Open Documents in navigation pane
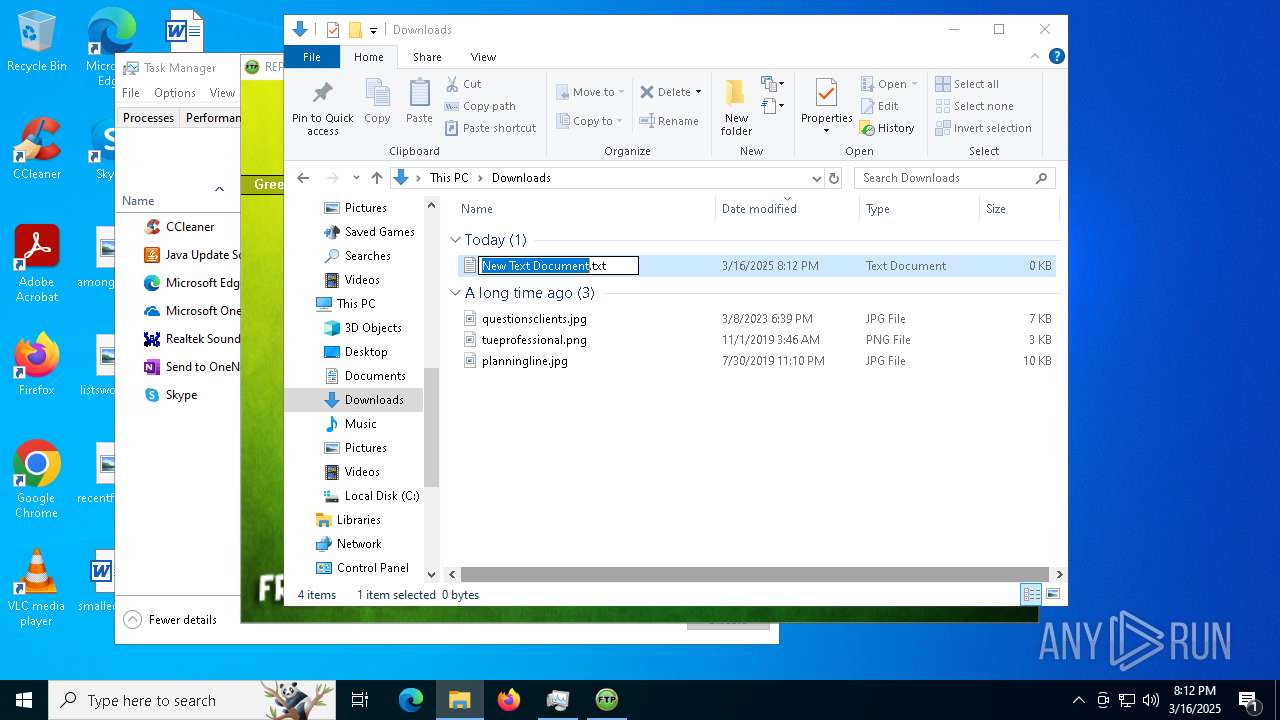The image size is (1280, 720). coord(375,376)
